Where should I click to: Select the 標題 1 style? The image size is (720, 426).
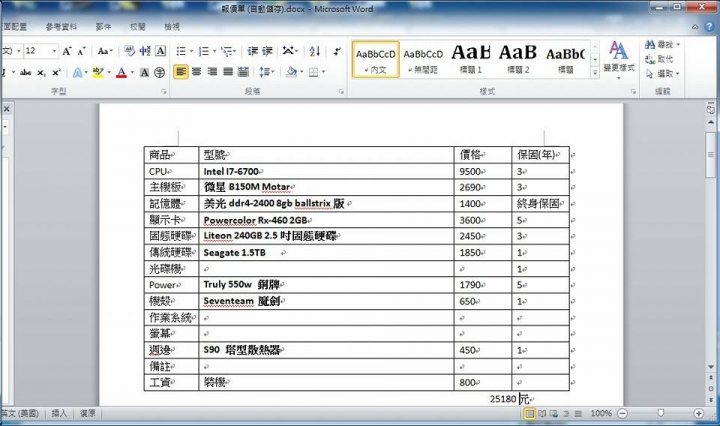tap(471, 60)
